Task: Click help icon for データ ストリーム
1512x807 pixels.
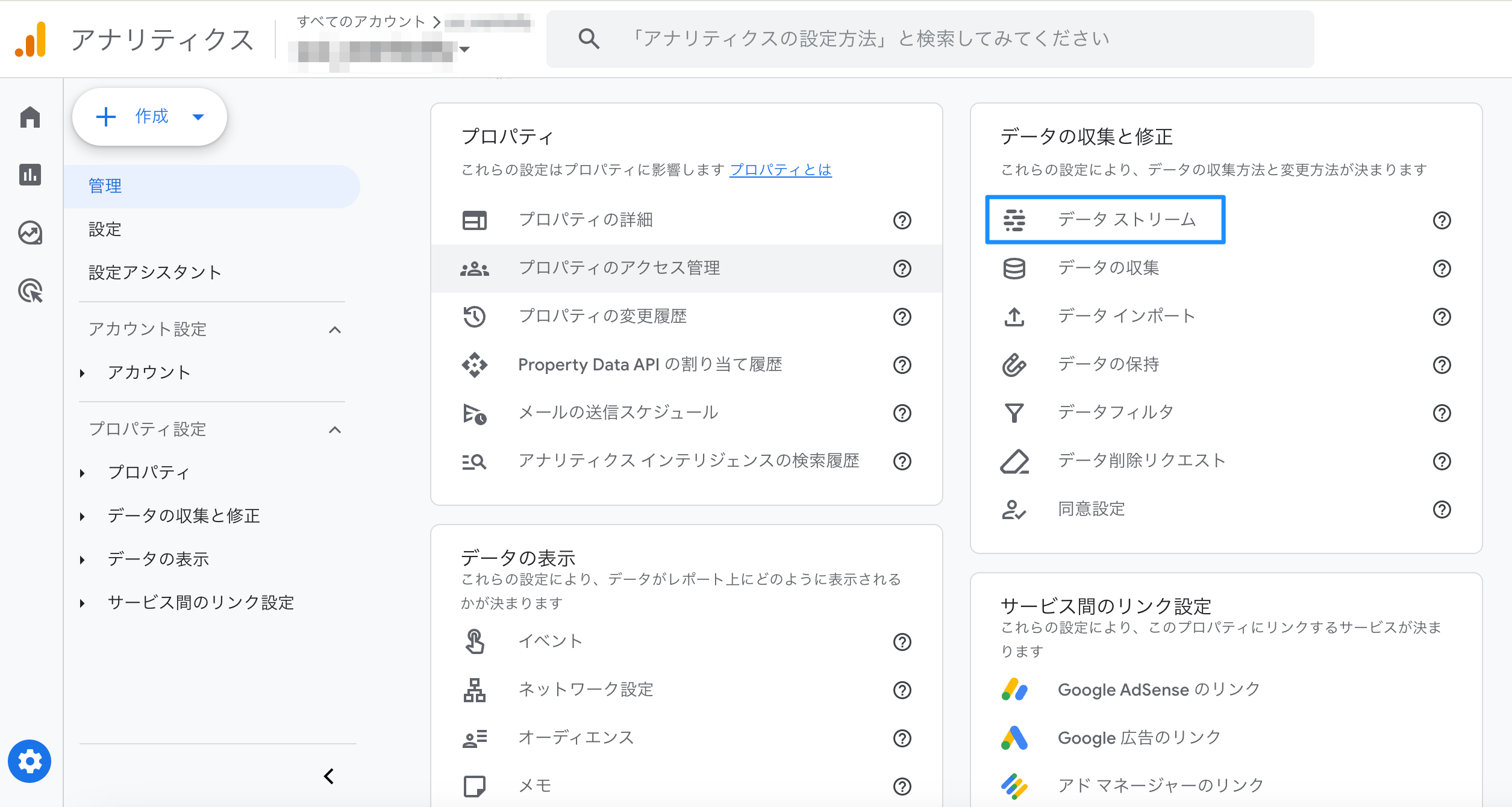Action: click(1442, 220)
